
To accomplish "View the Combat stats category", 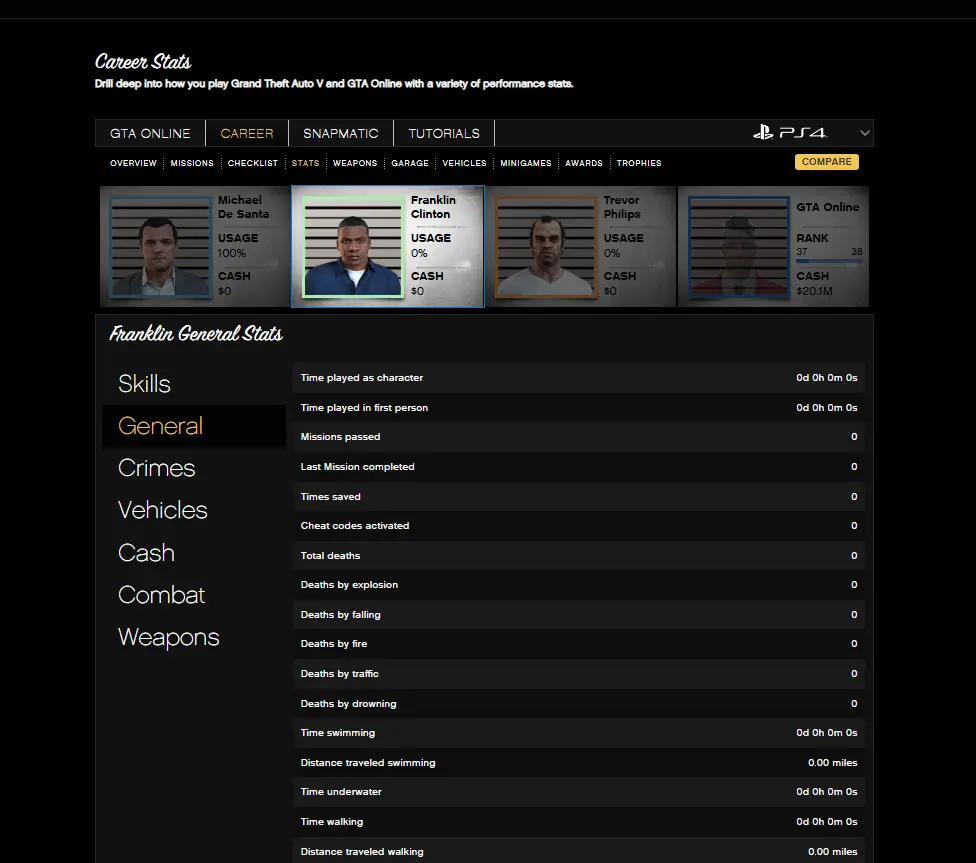I will tap(161, 595).
